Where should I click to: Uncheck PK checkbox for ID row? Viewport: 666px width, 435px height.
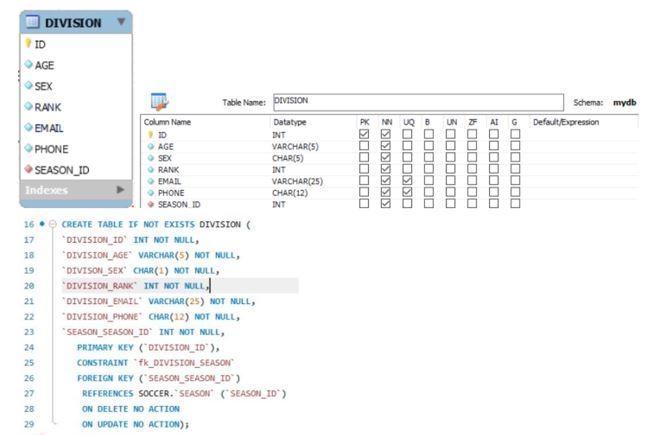[364, 134]
